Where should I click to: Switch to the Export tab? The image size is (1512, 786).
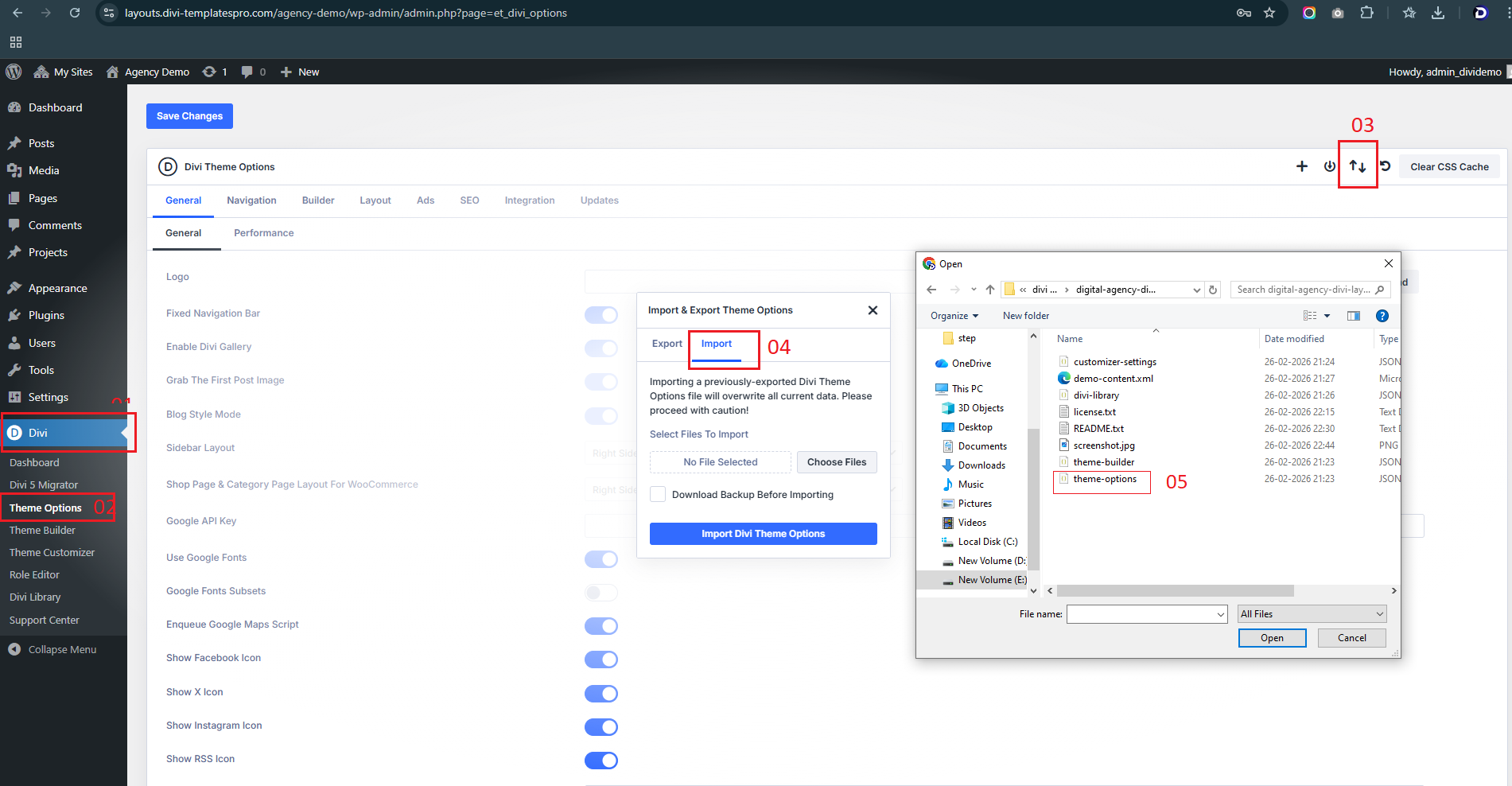click(667, 344)
